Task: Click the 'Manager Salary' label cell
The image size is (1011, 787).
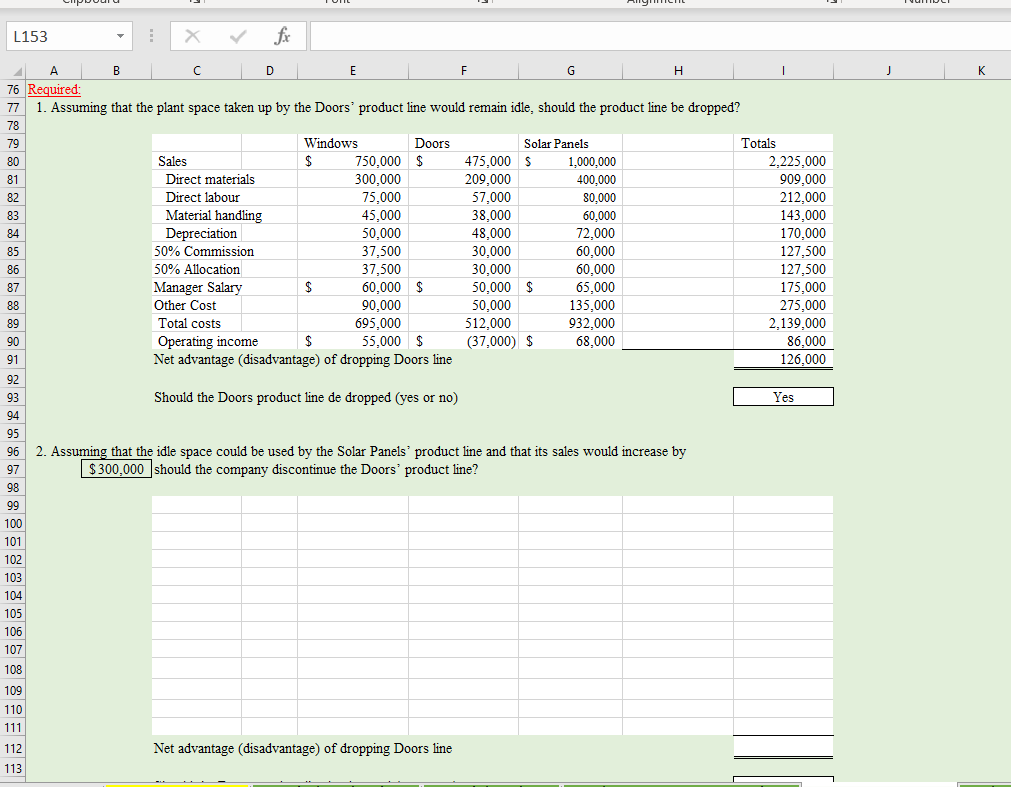Action: (197, 288)
